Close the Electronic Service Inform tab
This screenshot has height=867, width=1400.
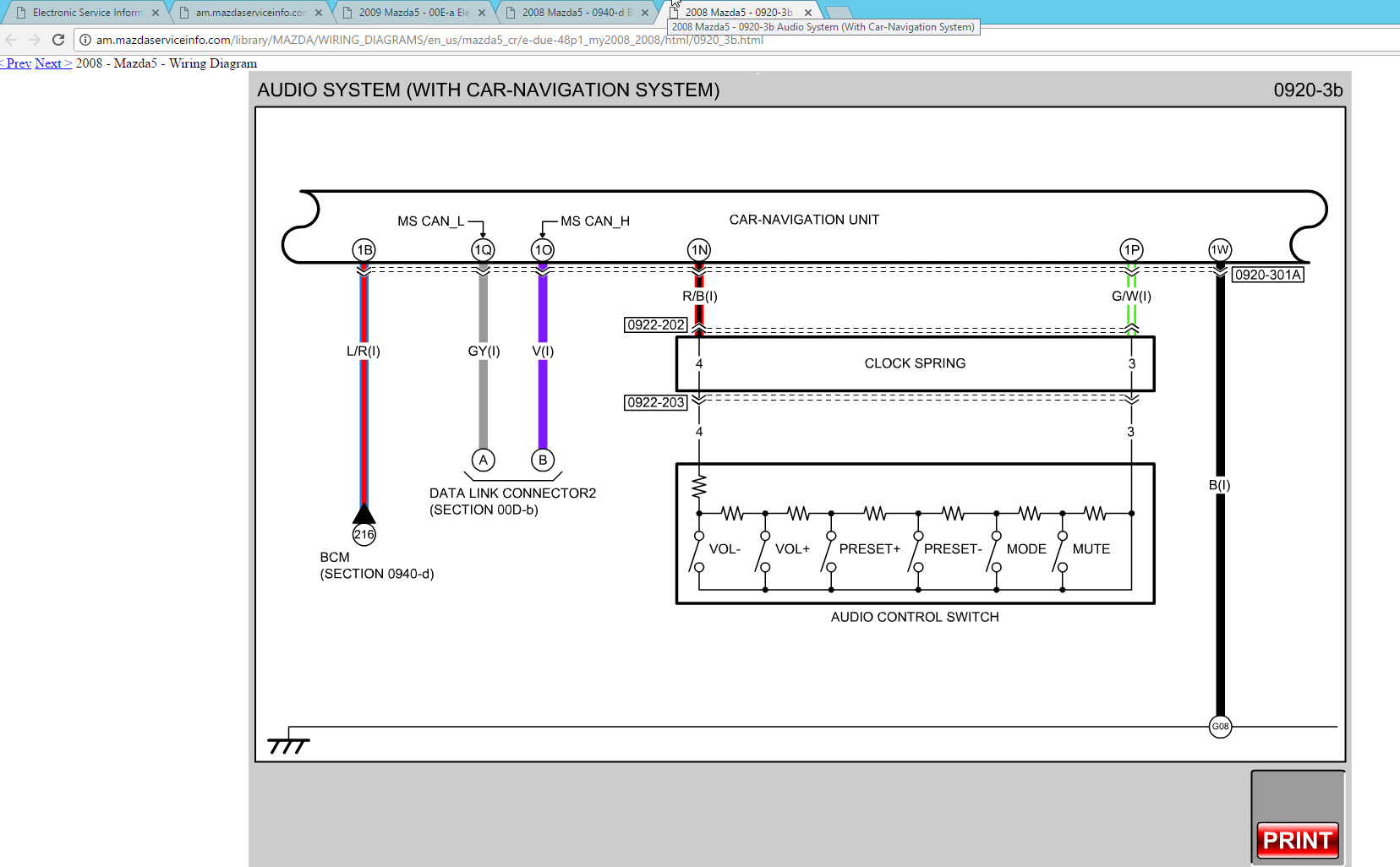[156, 13]
